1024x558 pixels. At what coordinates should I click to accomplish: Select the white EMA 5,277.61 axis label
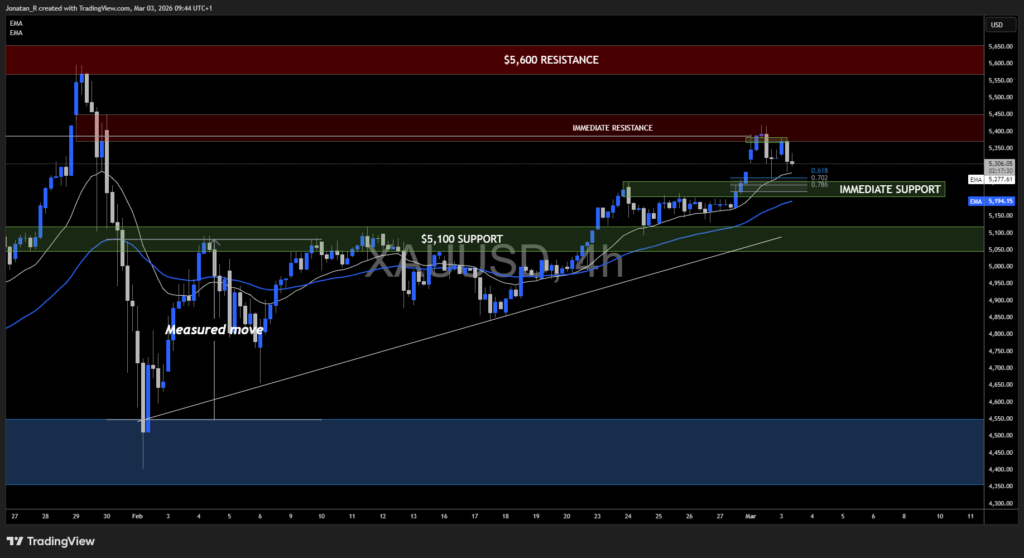coord(991,179)
